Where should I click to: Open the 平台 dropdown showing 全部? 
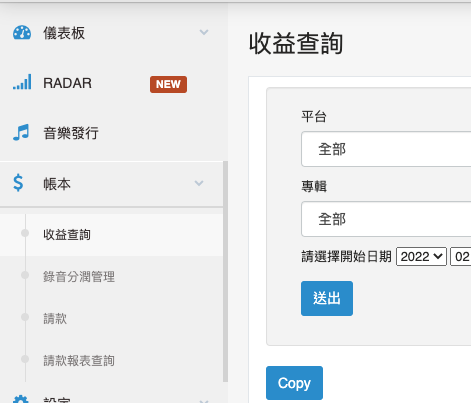[x=386, y=149]
